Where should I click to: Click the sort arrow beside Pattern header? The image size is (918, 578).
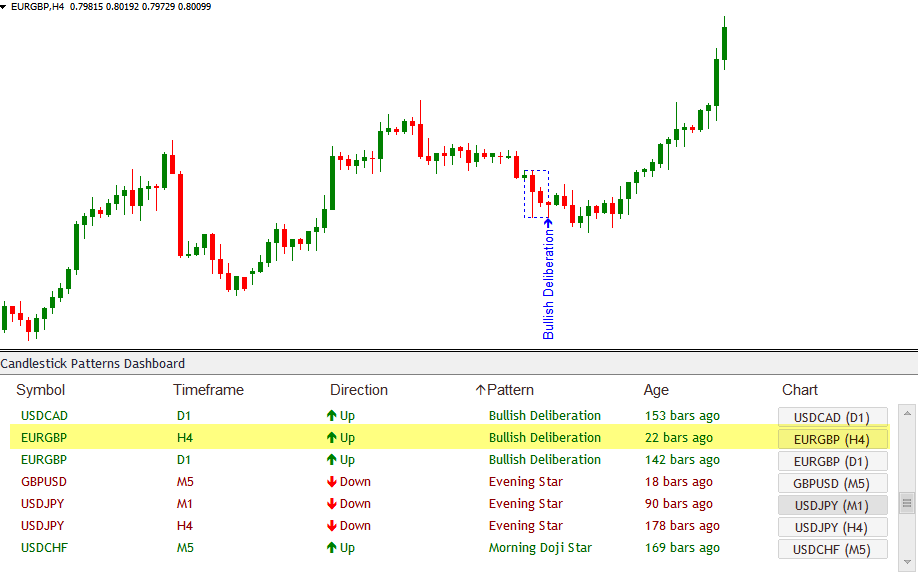coord(480,390)
